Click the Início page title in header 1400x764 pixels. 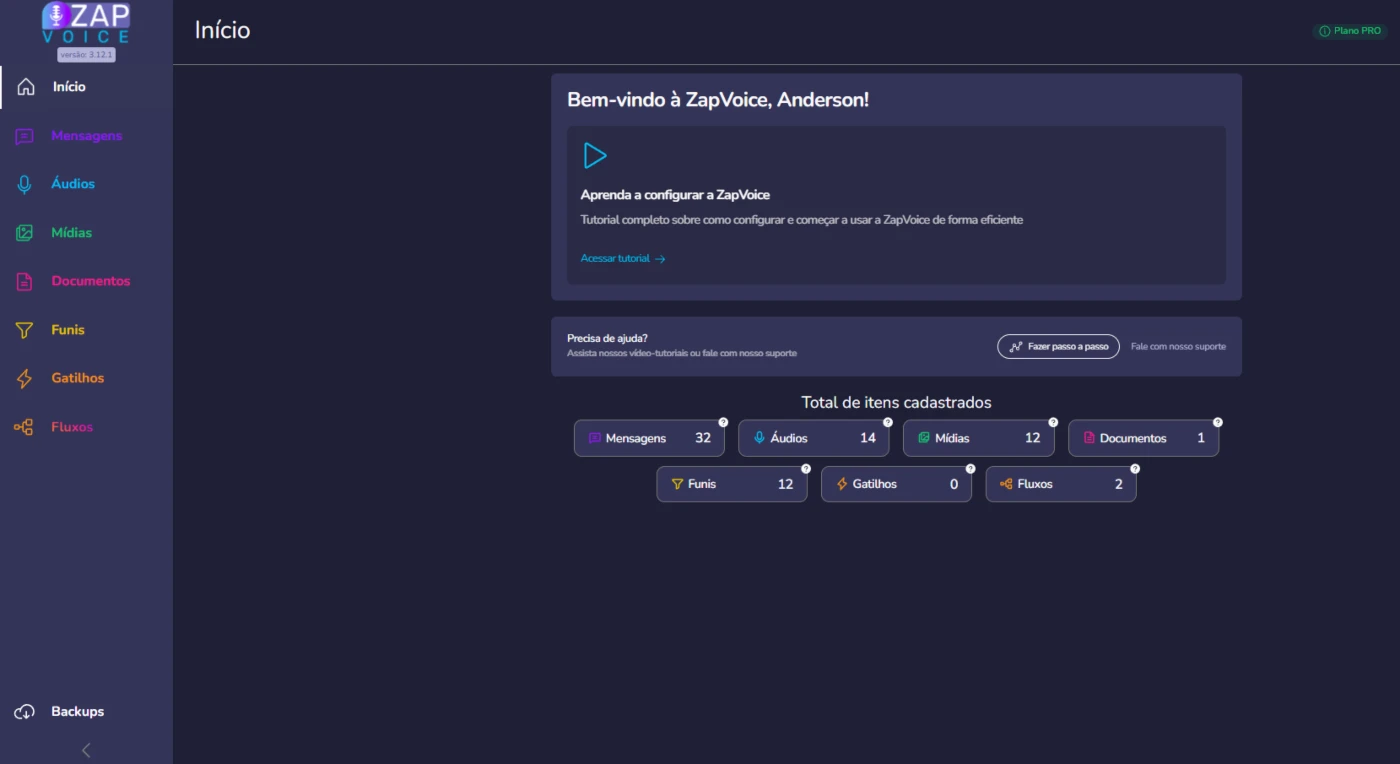(x=222, y=30)
